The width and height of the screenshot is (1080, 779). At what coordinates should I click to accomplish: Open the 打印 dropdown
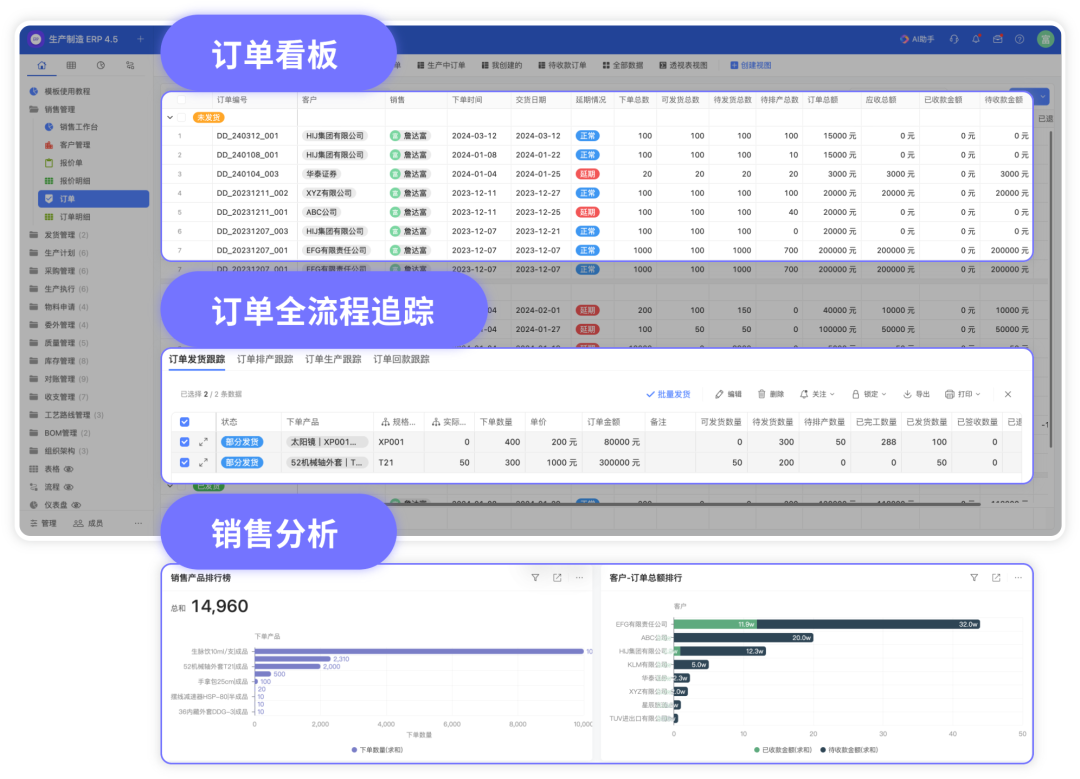pyautogui.click(x=962, y=394)
